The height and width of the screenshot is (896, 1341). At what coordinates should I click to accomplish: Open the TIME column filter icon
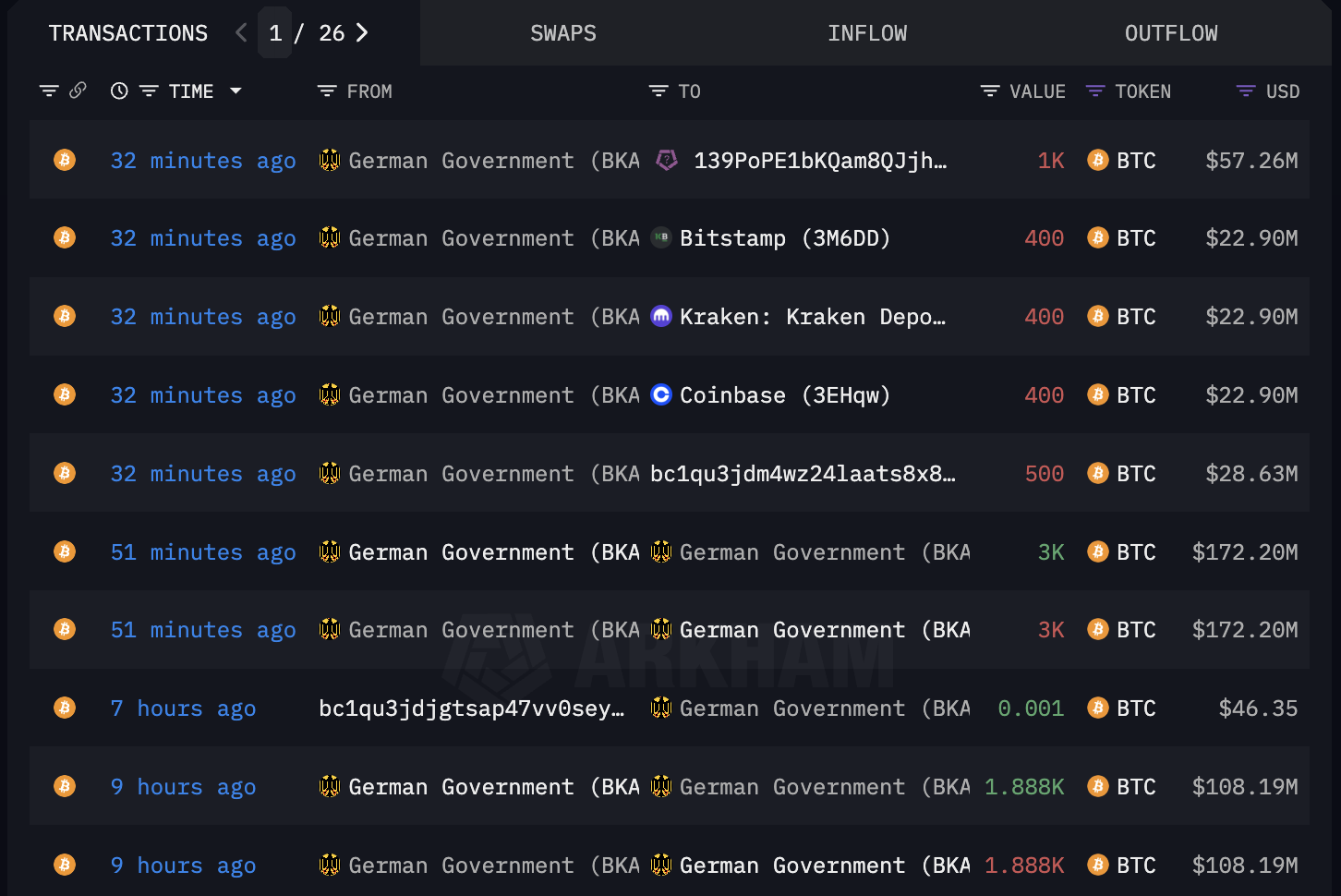click(x=149, y=91)
